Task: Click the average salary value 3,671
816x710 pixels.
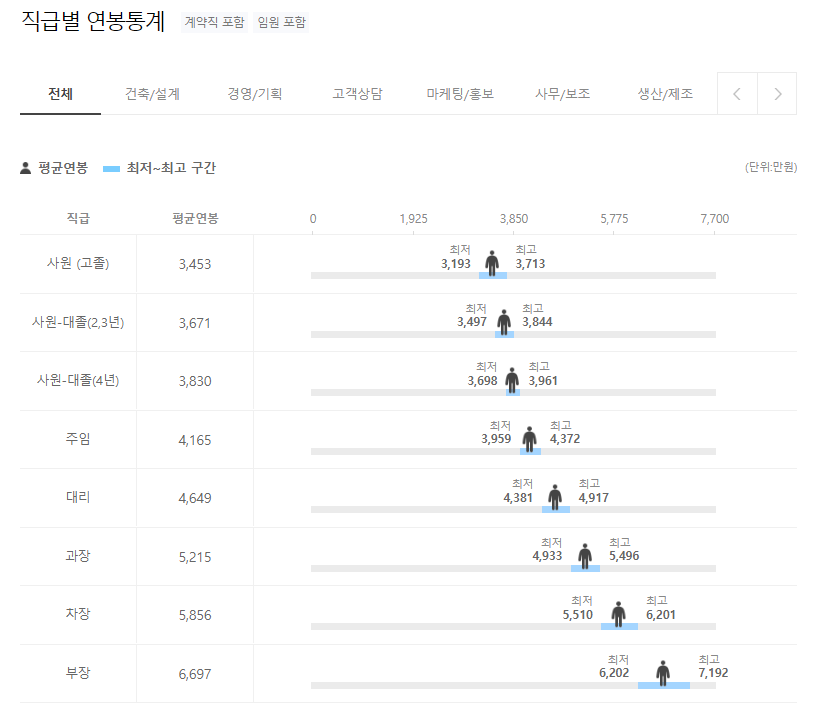Action: click(x=195, y=323)
